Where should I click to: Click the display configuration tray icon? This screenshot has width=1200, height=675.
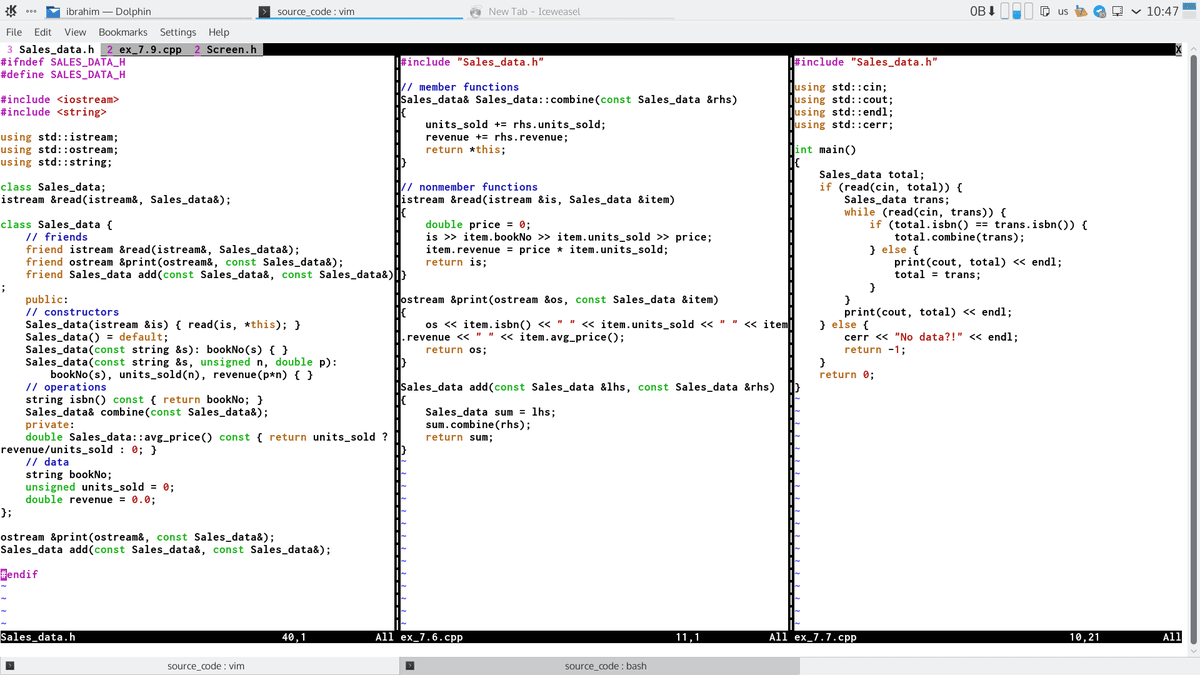click(x=1117, y=11)
